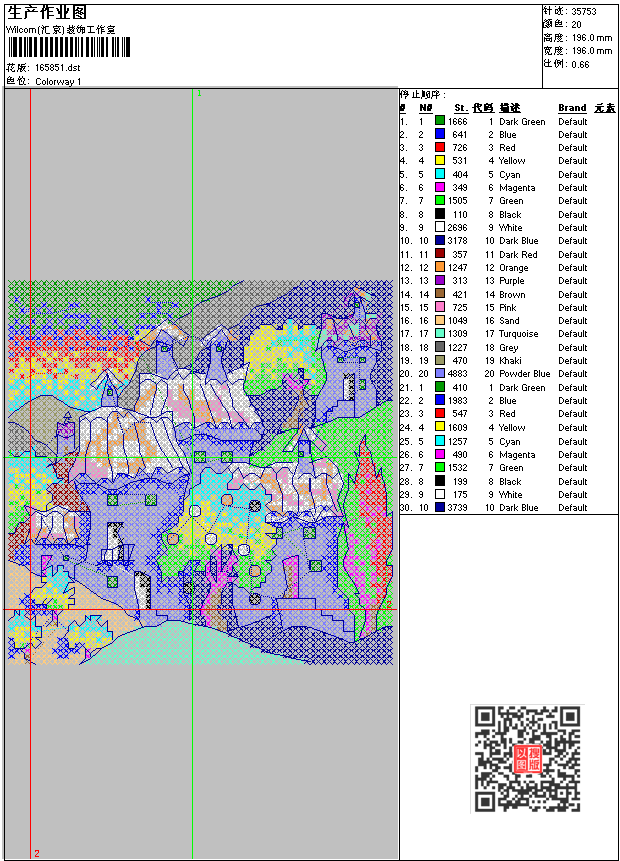The height and width of the screenshot is (861, 620).
Task: Pick the White swatch beside 2696
Action: (x=439, y=227)
